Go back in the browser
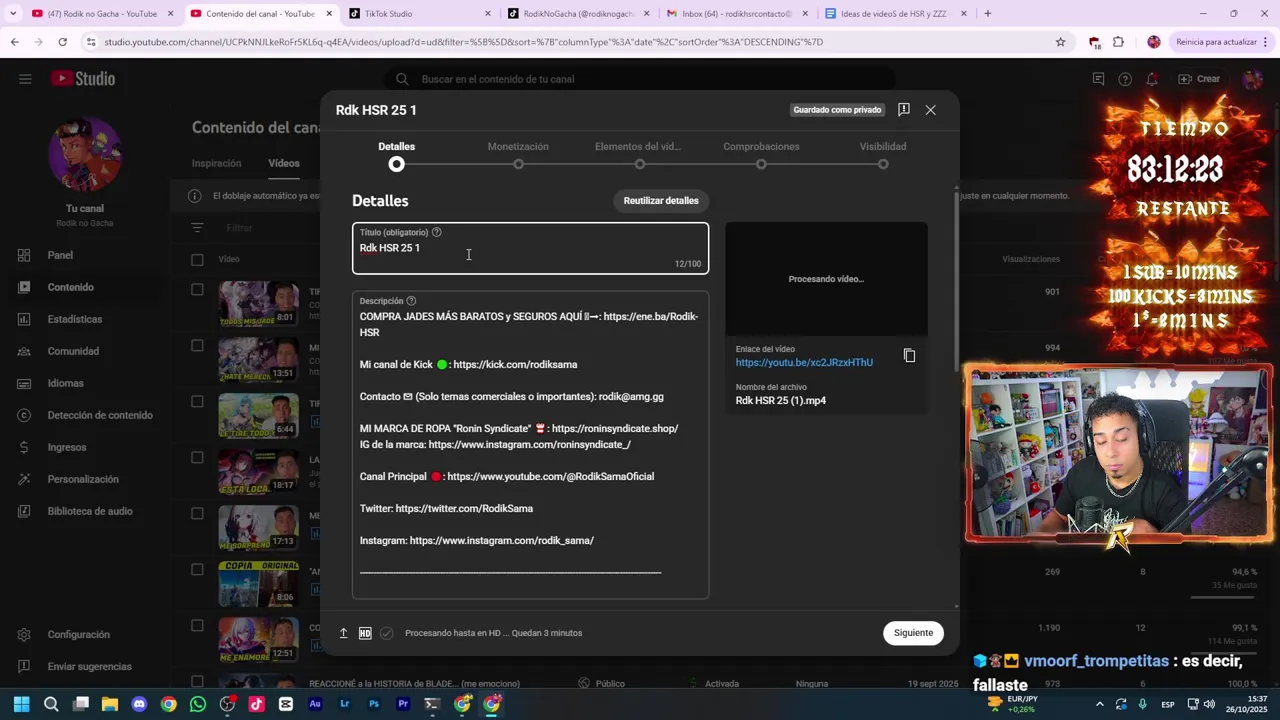1280x720 pixels. click(14, 42)
